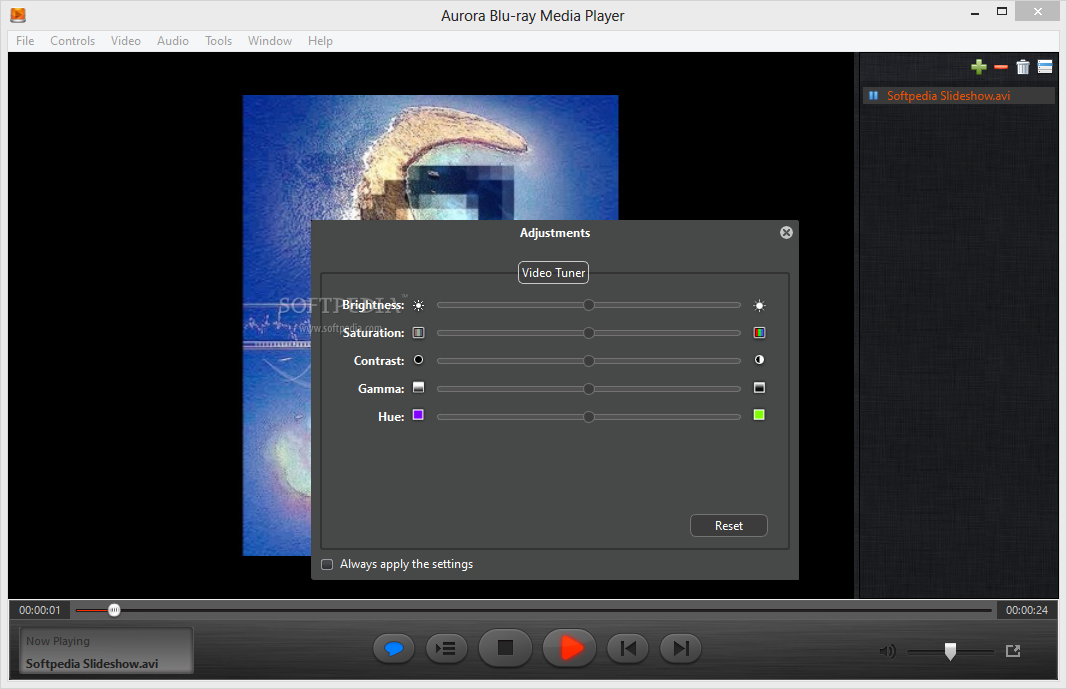The image size is (1067, 689).
Task: Click the colorful high saturation icon
Action: (759, 333)
